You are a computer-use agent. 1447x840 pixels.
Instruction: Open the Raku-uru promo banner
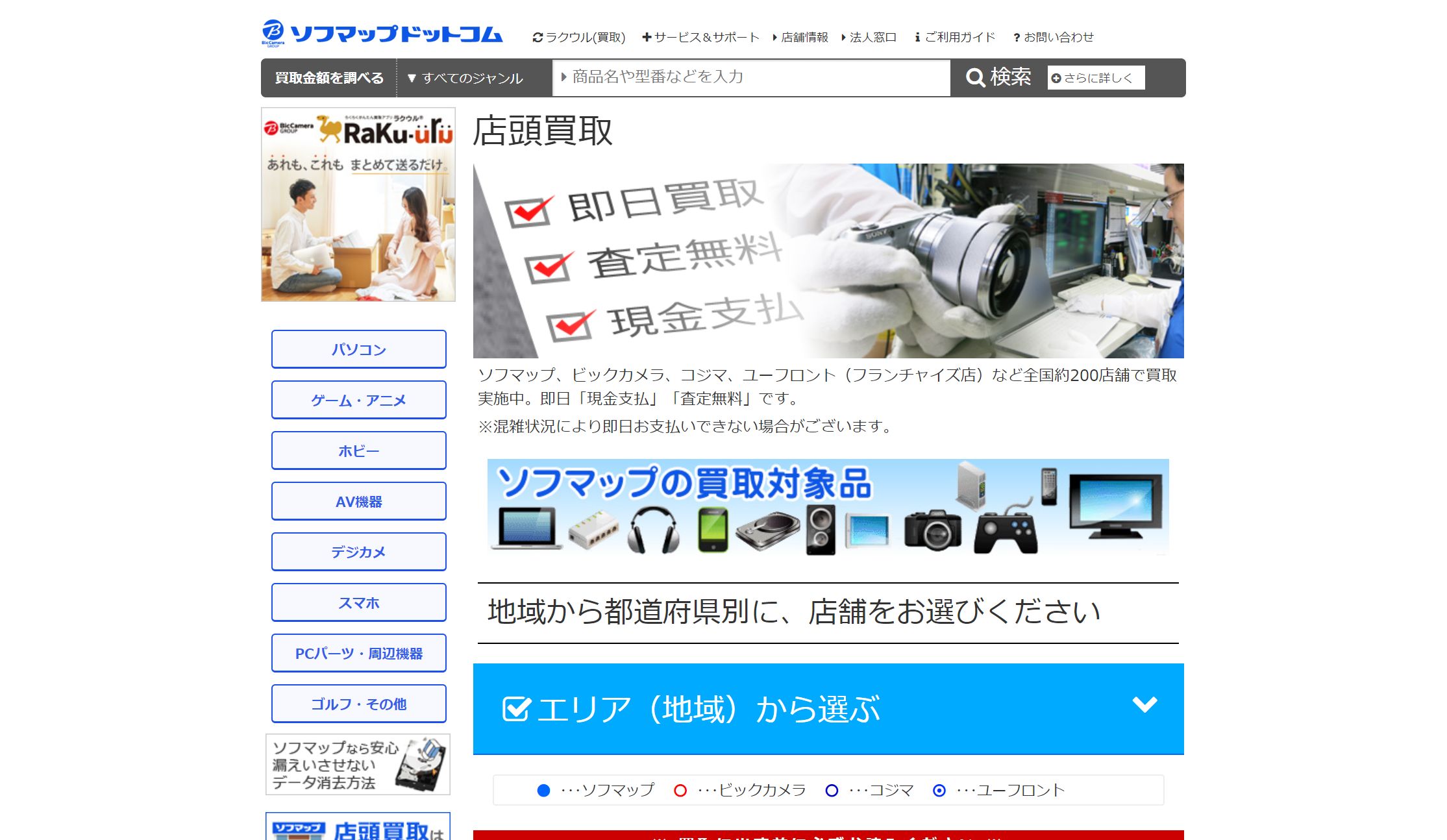(x=358, y=204)
